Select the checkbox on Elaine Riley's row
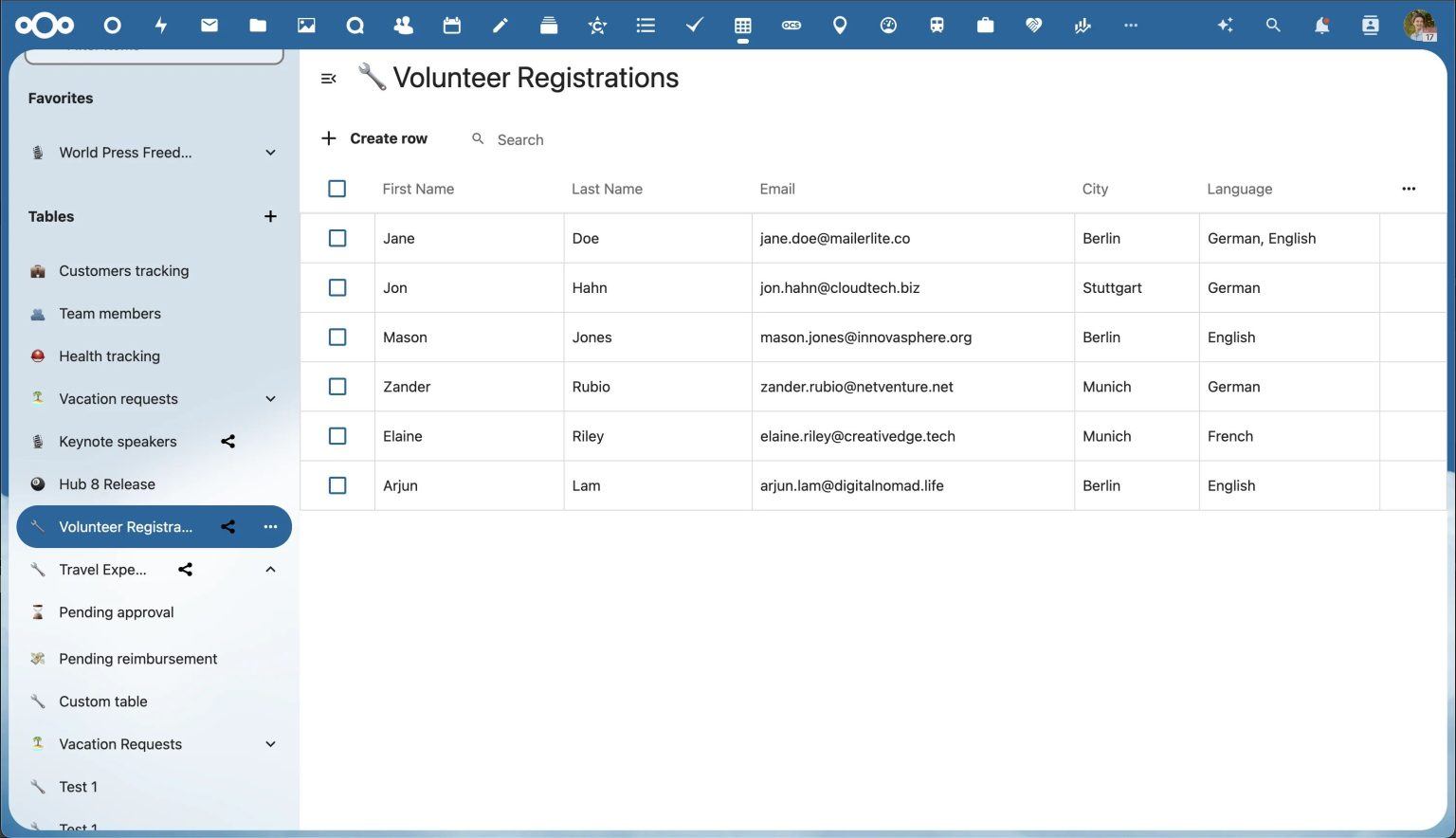This screenshot has height=838, width=1456. click(337, 435)
